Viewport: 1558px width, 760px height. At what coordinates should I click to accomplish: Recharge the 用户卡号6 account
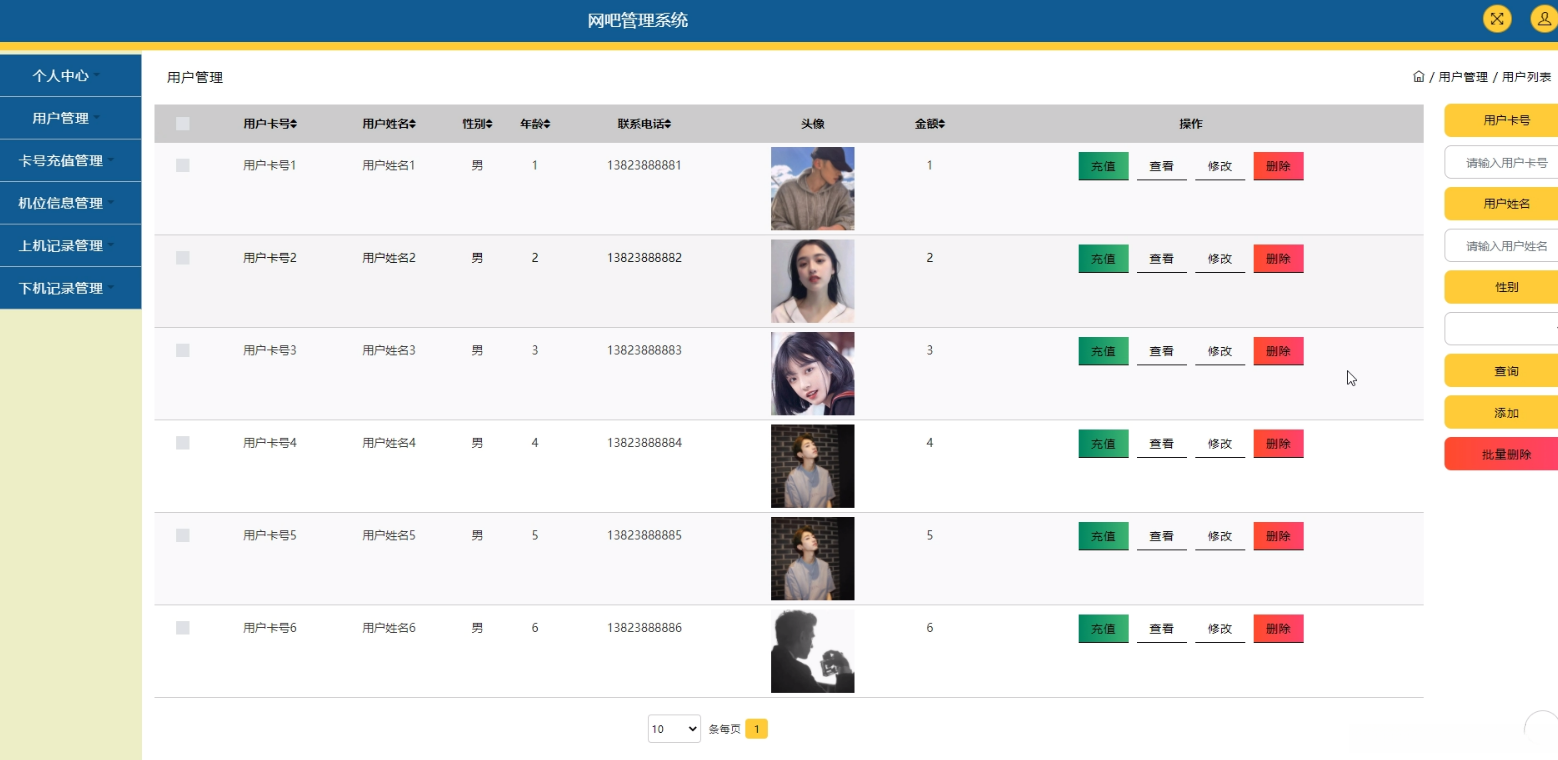pos(1103,629)
